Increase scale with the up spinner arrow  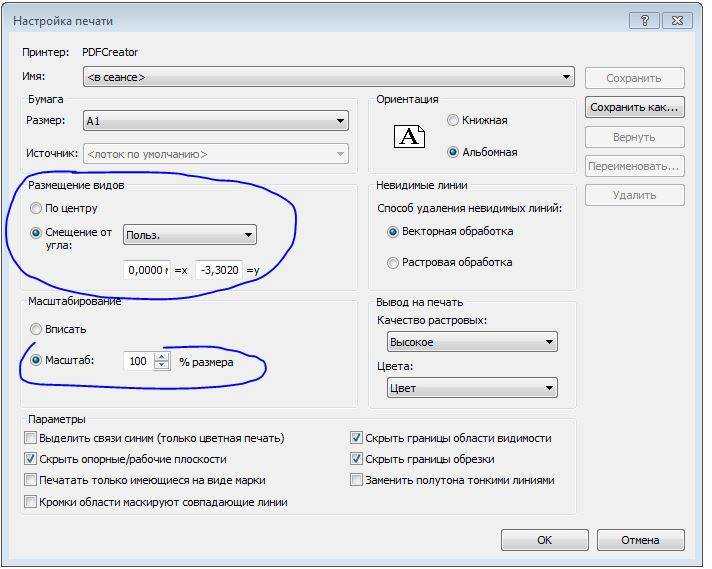162,357
